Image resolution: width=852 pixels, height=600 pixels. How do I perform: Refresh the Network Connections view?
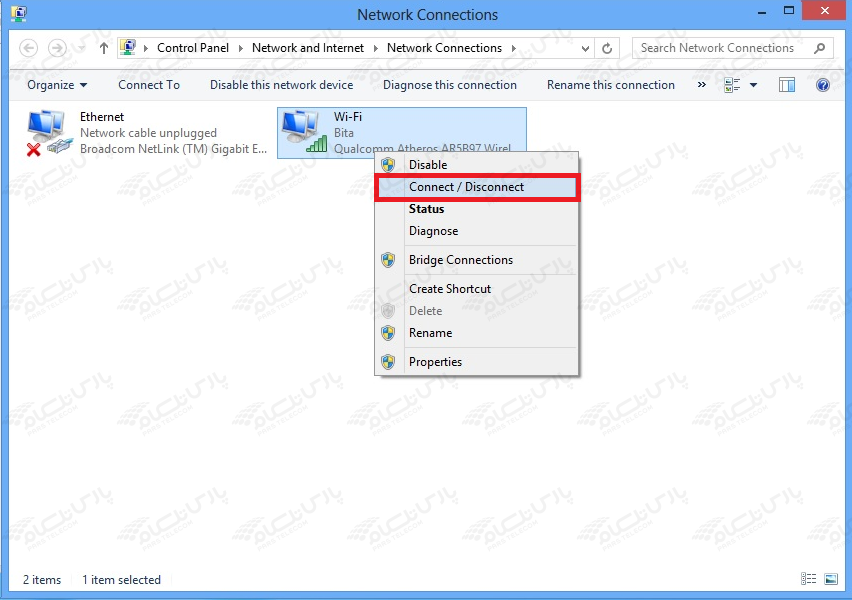[607, 48]
